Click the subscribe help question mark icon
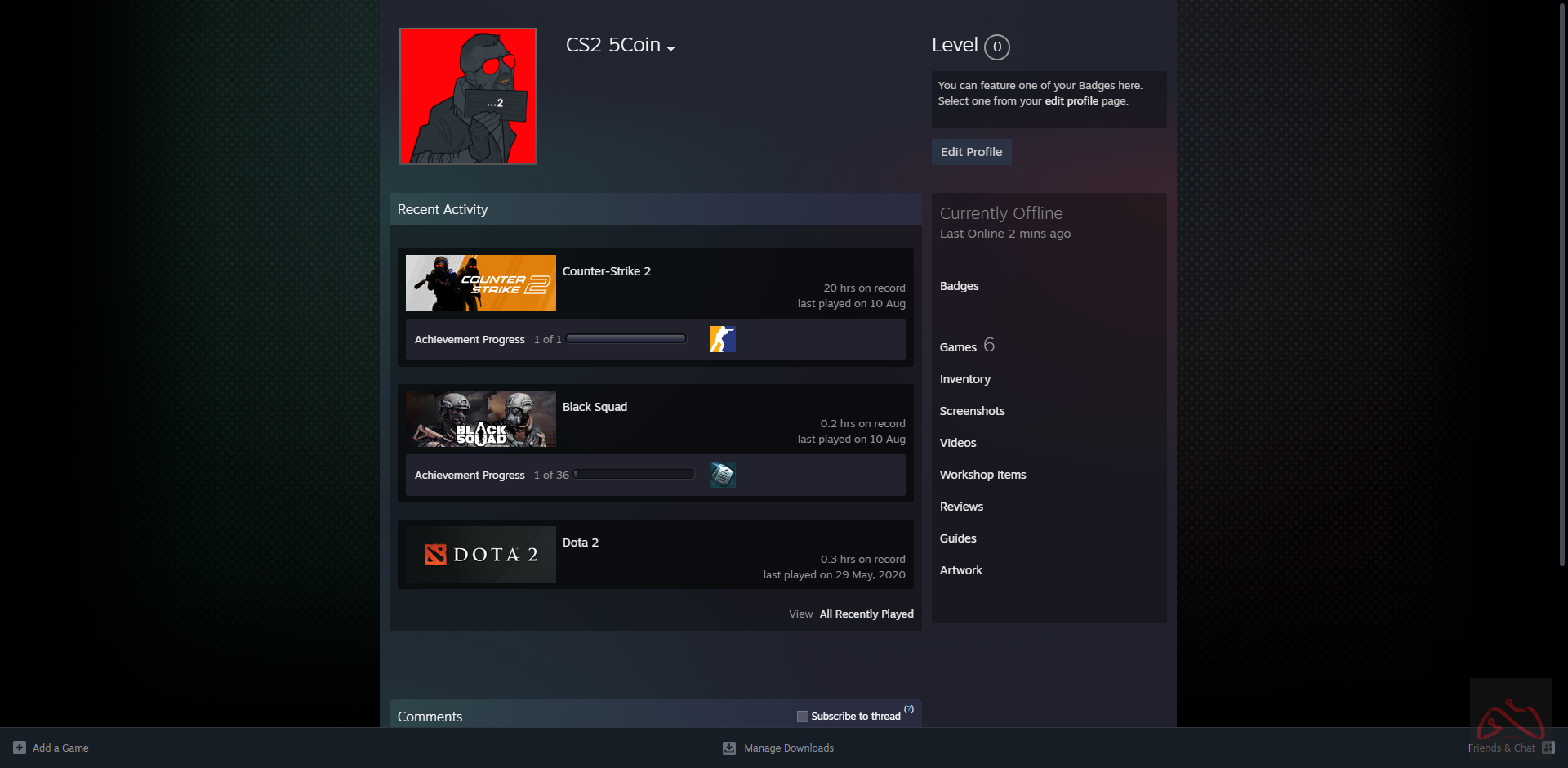Image resolution: width=1568 pixels, height=768 pixels. (909, 709)
